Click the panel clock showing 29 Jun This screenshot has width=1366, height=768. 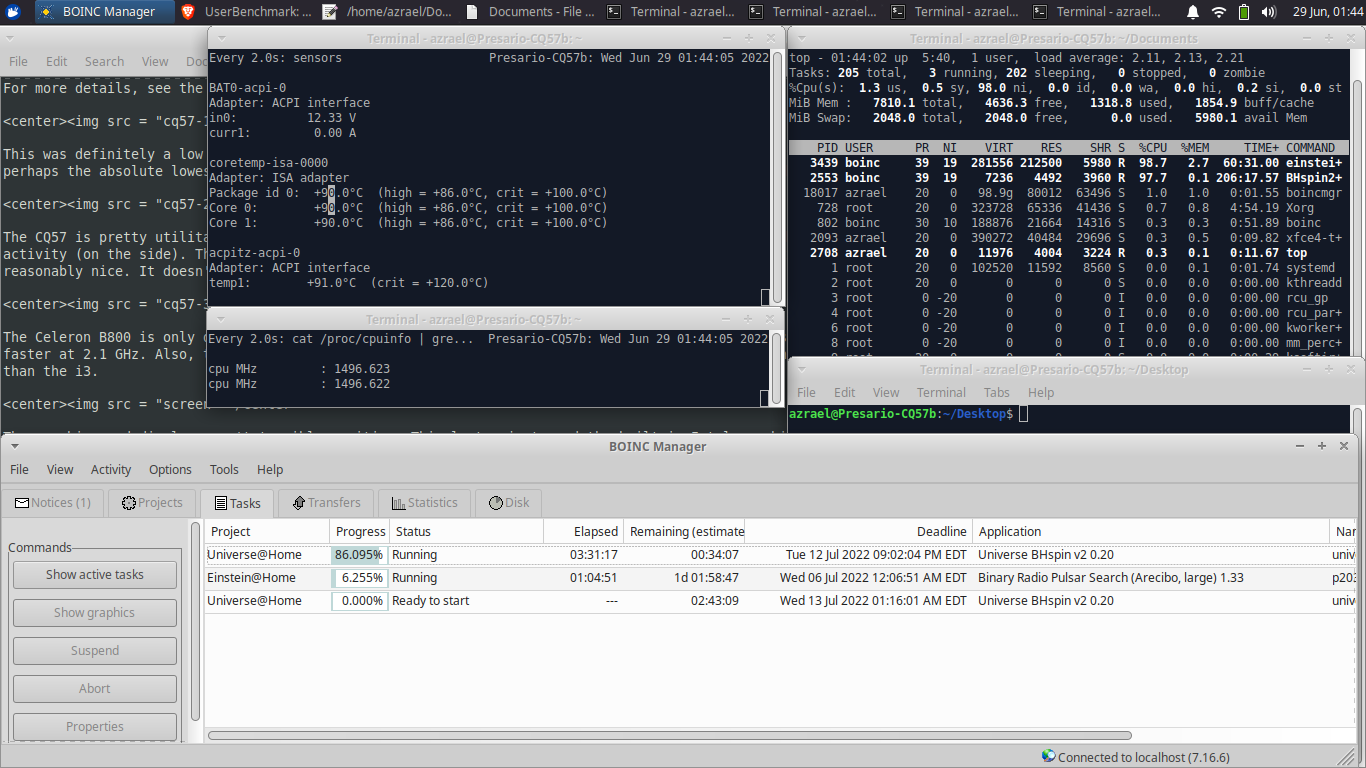click(x=1328, y=12)
